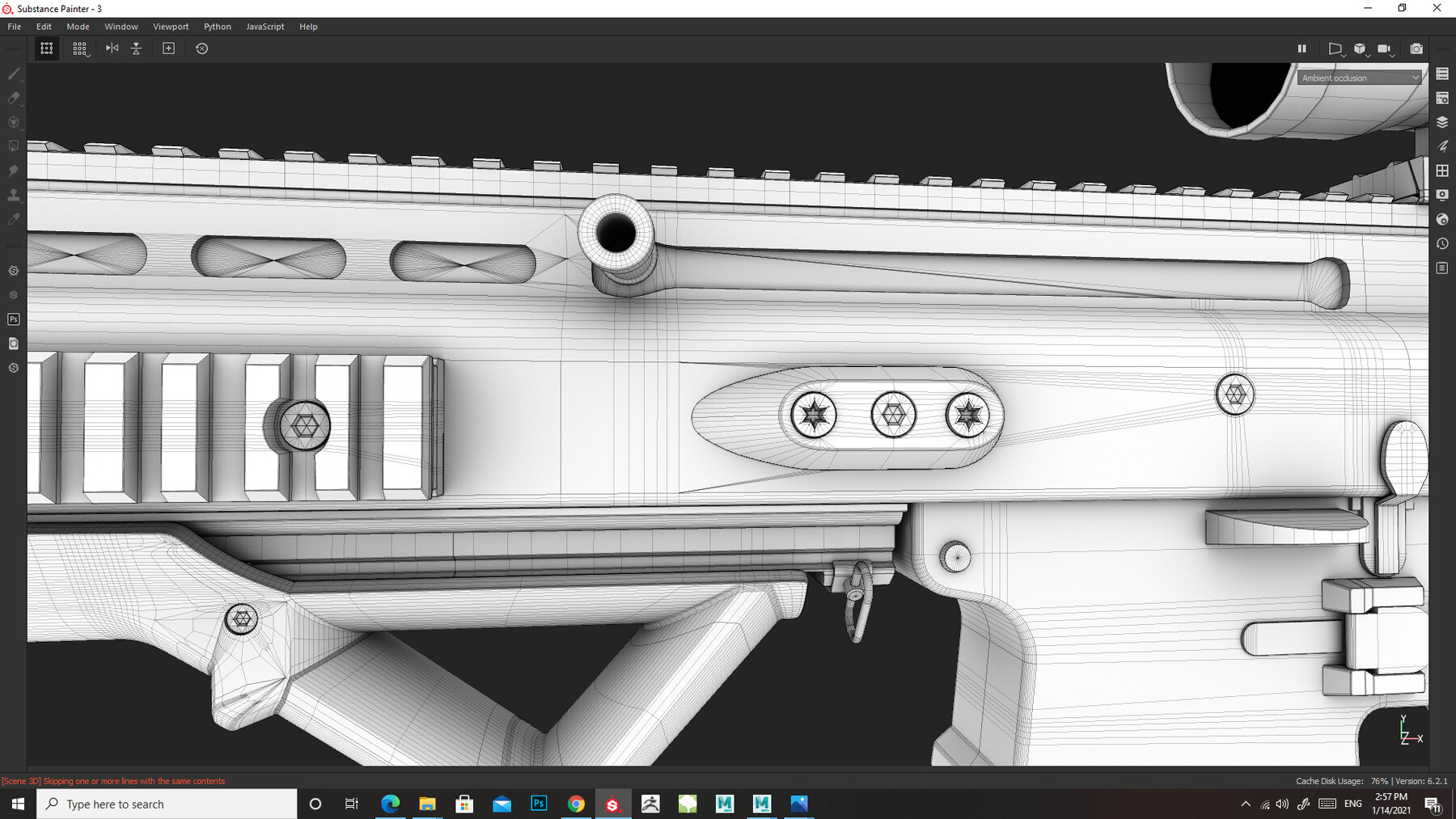Pause the rendering engine
1456x819 pixels.
coord(1302,49)
